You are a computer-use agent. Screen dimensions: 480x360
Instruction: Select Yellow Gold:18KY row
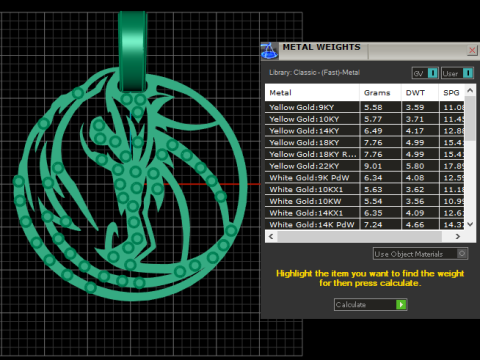364,142
